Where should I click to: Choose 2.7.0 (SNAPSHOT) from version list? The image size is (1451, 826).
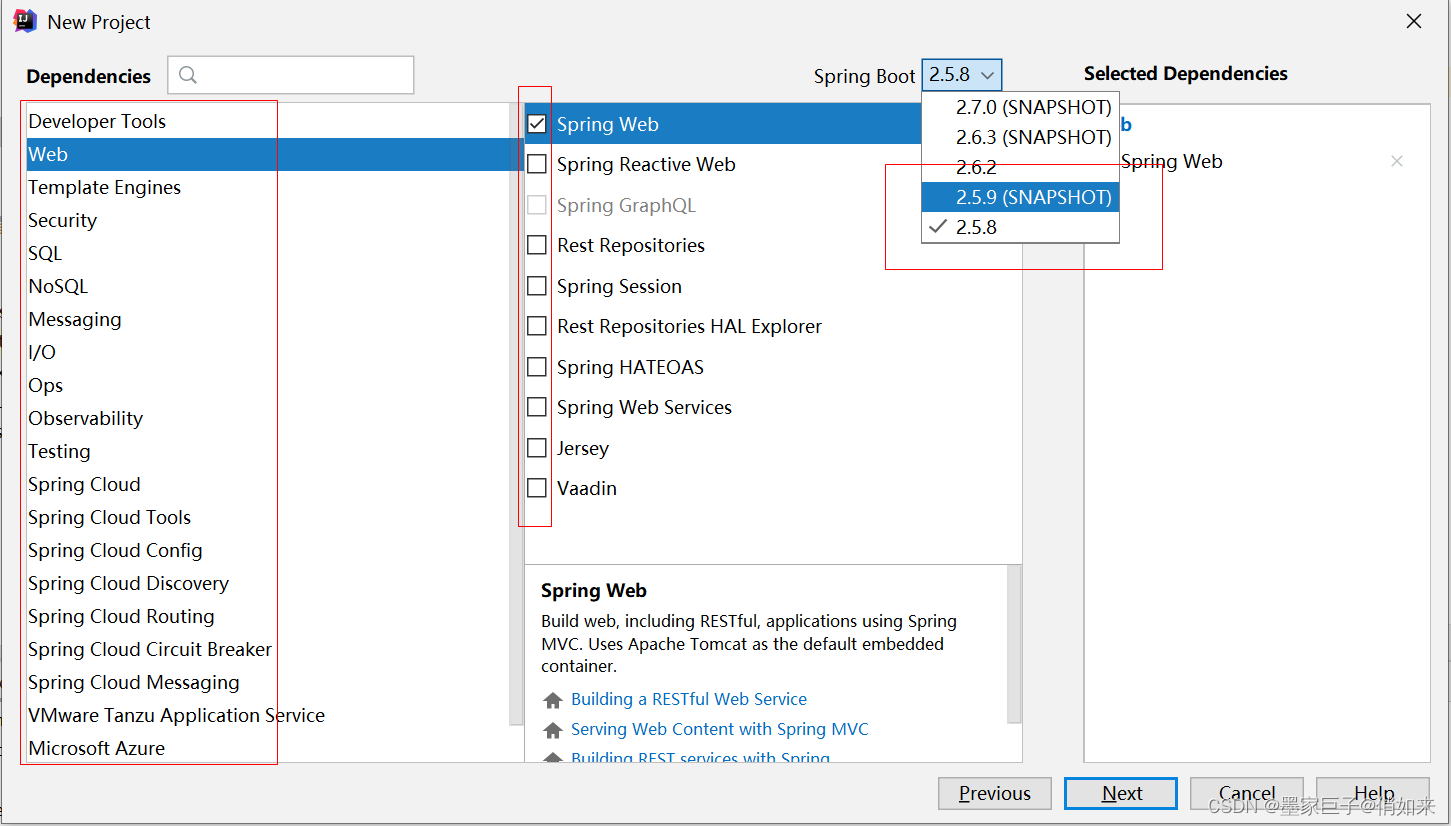(1020, 107)
